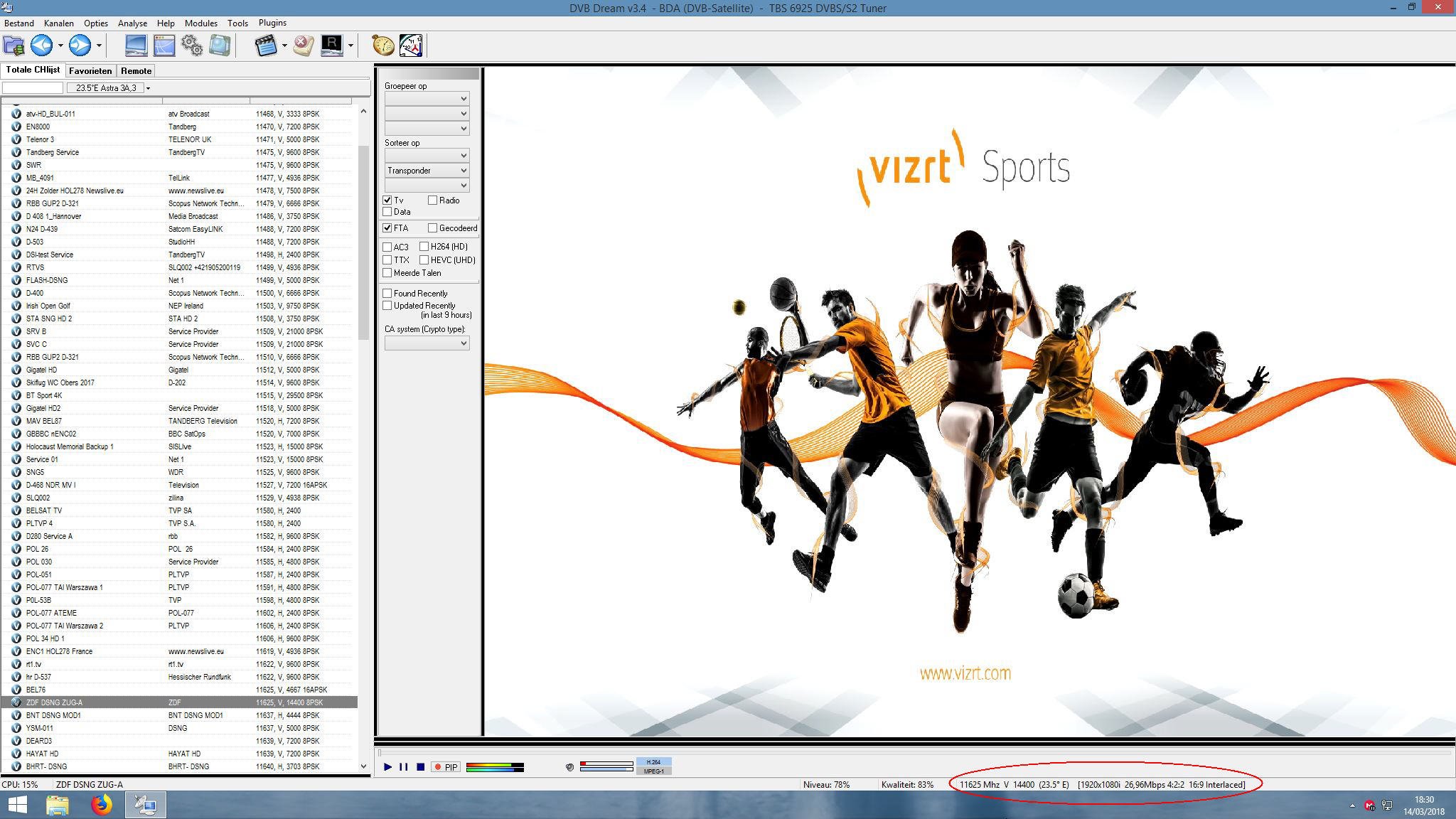Enable the Data filter checkbox
Viewport: 1456px width, 819px height.
pos(387,212)
